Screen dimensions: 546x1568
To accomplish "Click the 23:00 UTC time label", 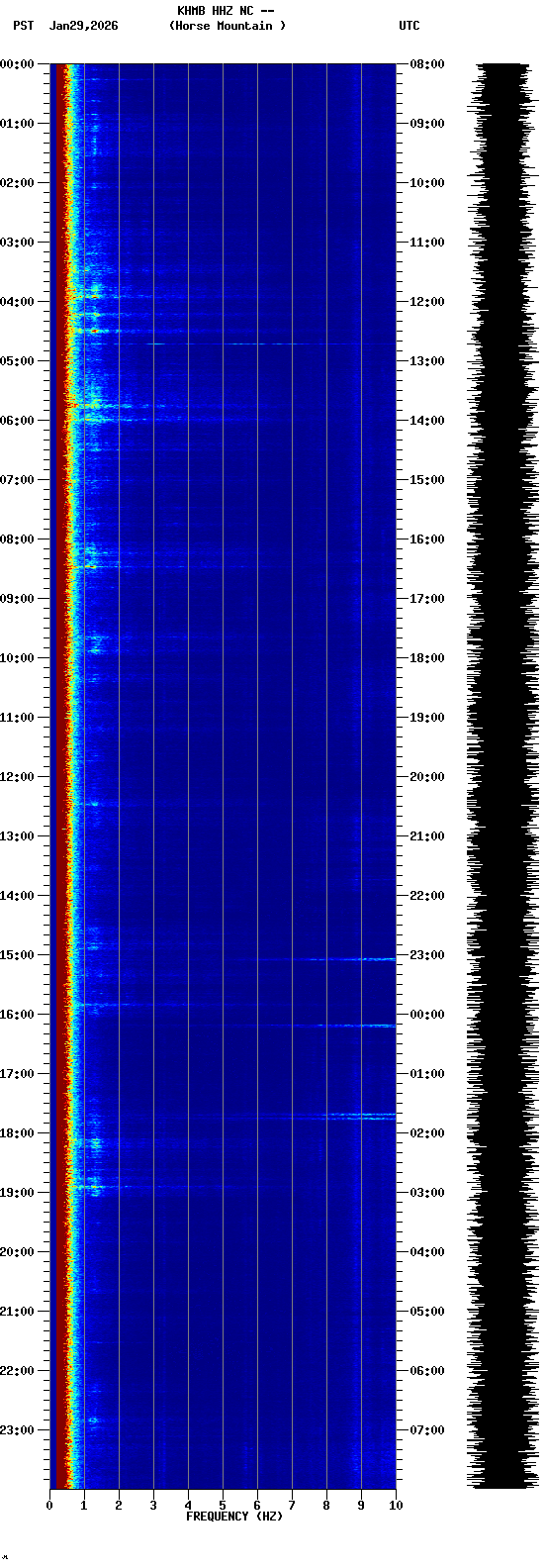I will 427,955.
